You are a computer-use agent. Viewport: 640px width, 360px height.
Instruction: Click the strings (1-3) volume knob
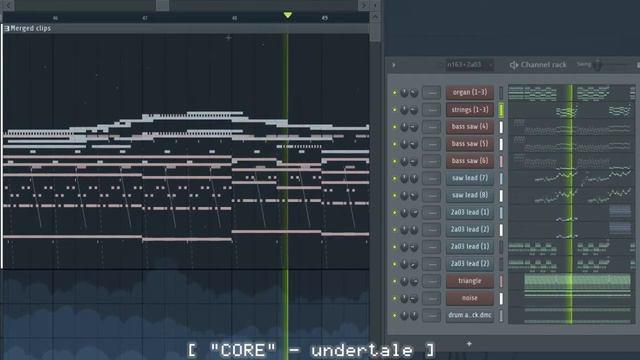tap(414, 110)
